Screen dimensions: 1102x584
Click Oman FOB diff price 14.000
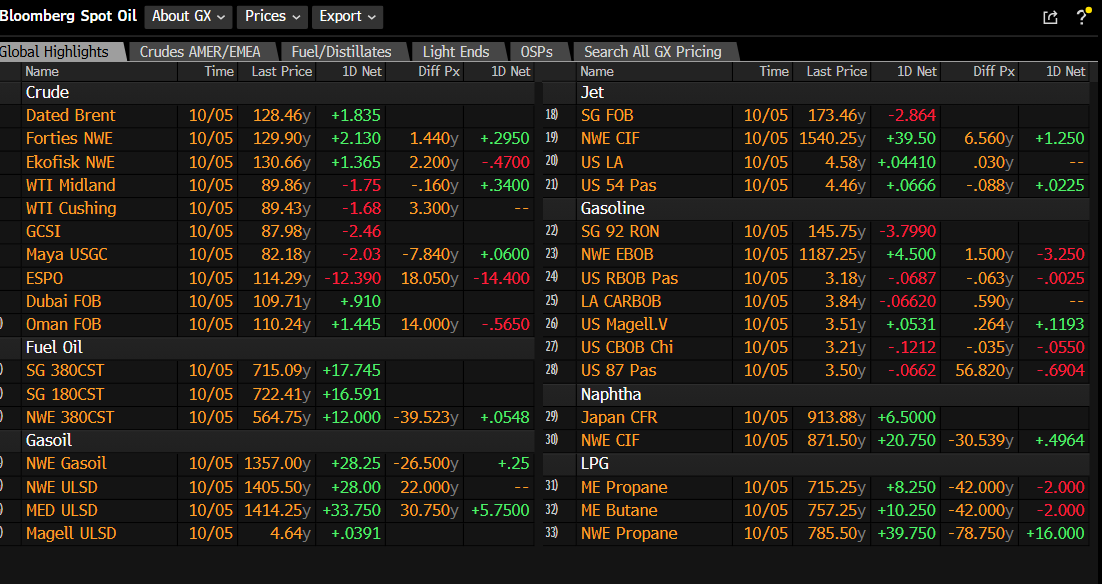429,325
